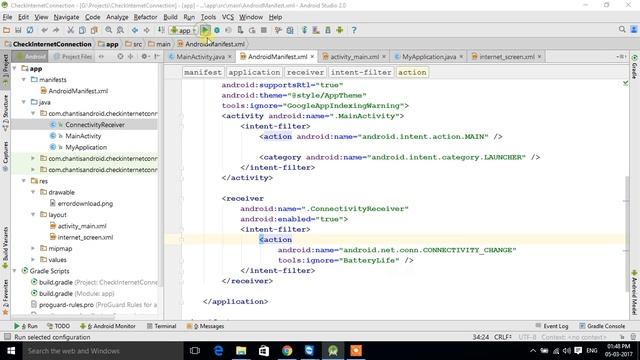Click the Help question mark icon

(x=354, y=30)
